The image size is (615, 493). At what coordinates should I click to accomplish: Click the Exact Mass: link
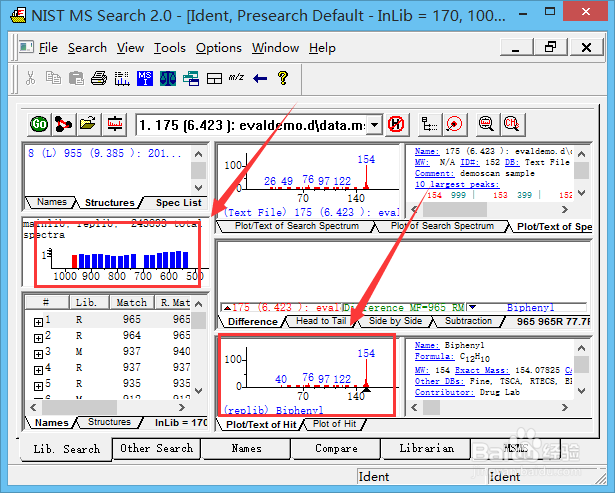482,370
